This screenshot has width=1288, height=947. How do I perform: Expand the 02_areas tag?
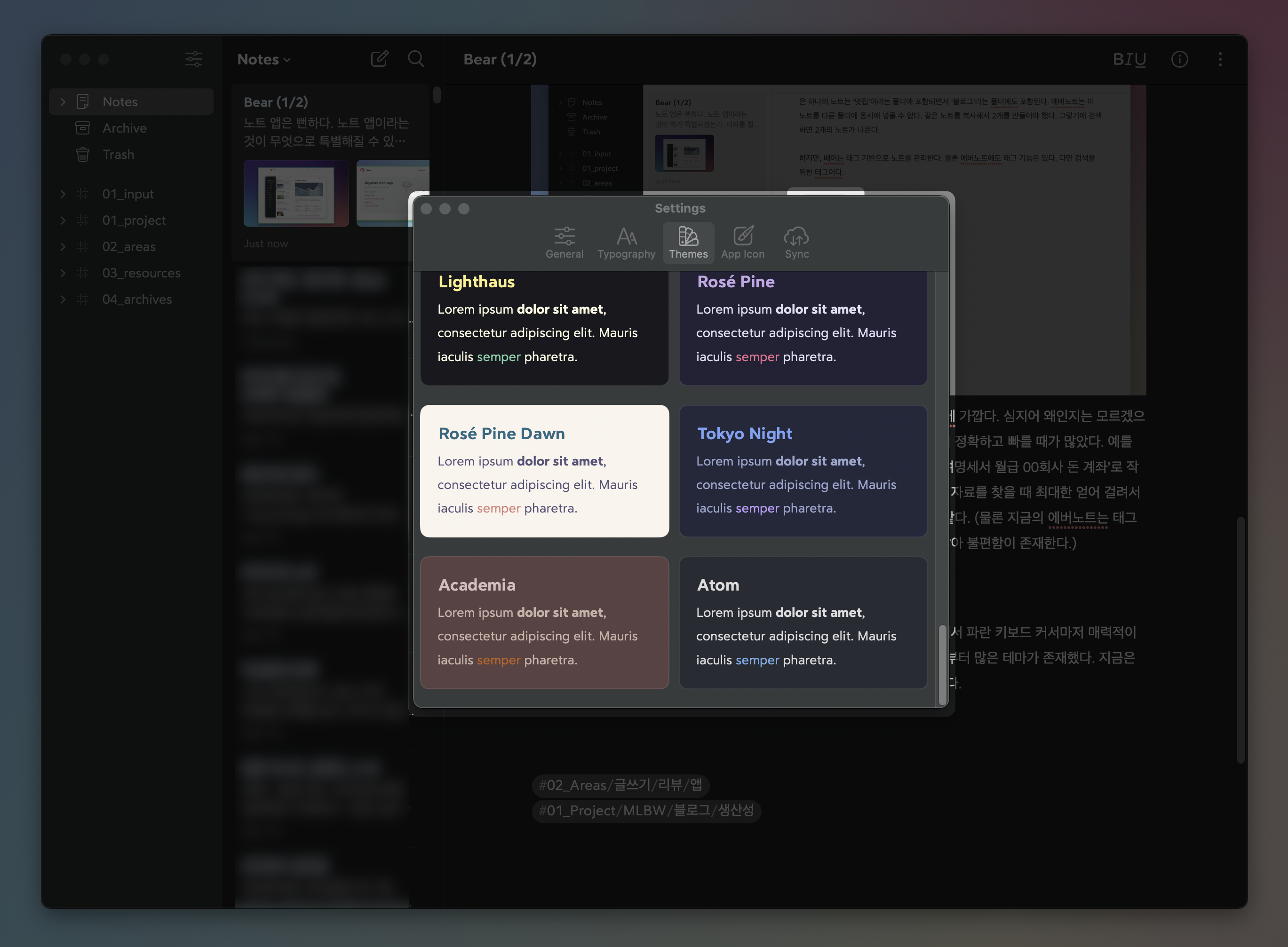coord(63,247)
